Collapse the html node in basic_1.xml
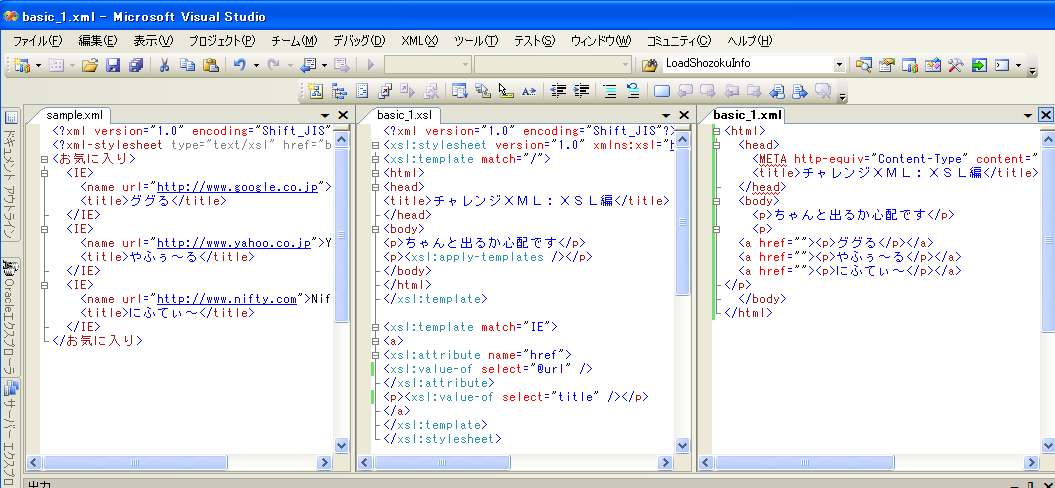 coord(717,131)
